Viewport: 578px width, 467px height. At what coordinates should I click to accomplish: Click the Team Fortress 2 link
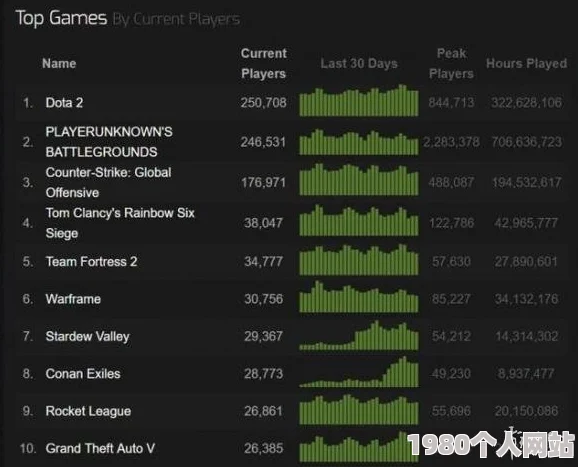(x=91, y=262)
